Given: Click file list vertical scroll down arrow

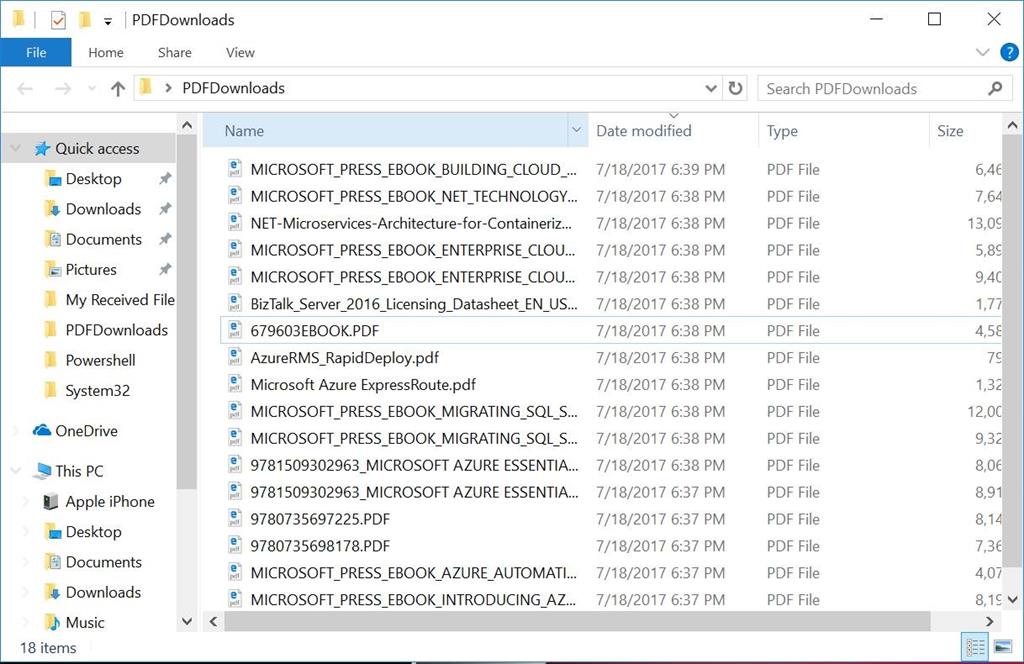Looking at the screenshot, I should click(1012, 599).
